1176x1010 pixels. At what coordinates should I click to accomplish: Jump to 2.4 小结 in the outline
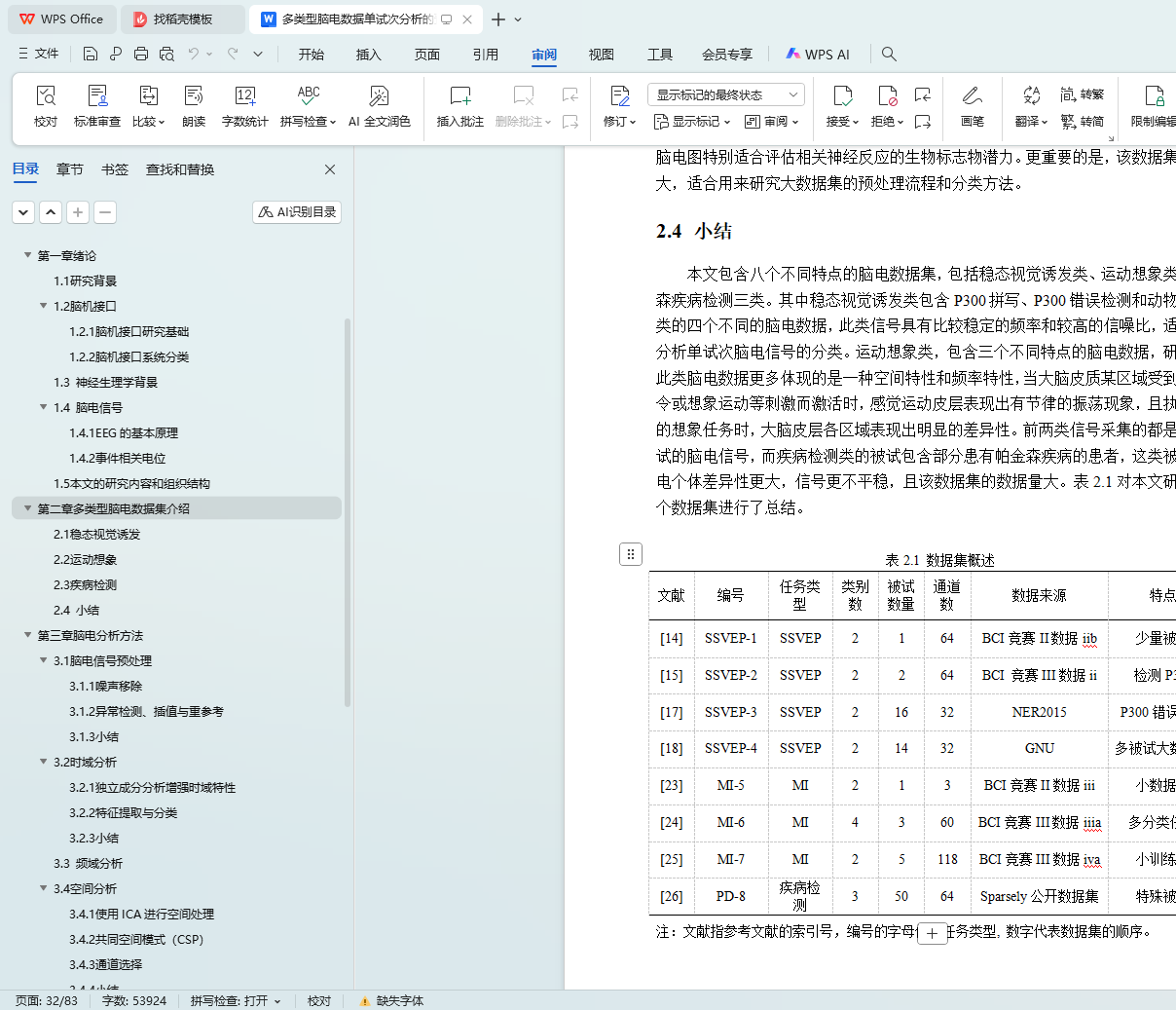tap(76, 610)
